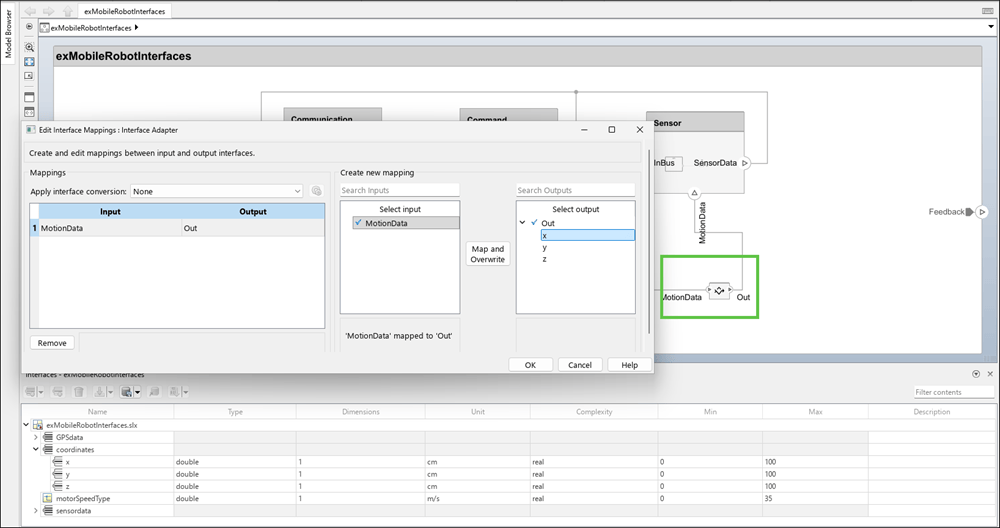Click the Unit column header
Screen dimensions: 1000x528
tap(478, 412)
